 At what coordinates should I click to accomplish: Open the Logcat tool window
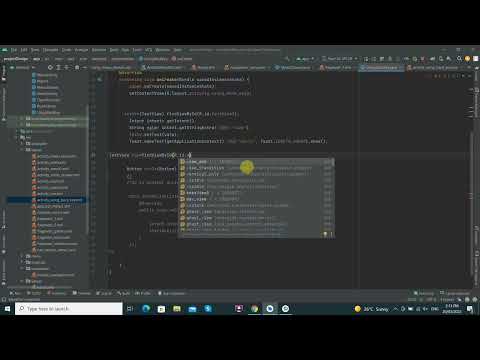click(104, 293)
